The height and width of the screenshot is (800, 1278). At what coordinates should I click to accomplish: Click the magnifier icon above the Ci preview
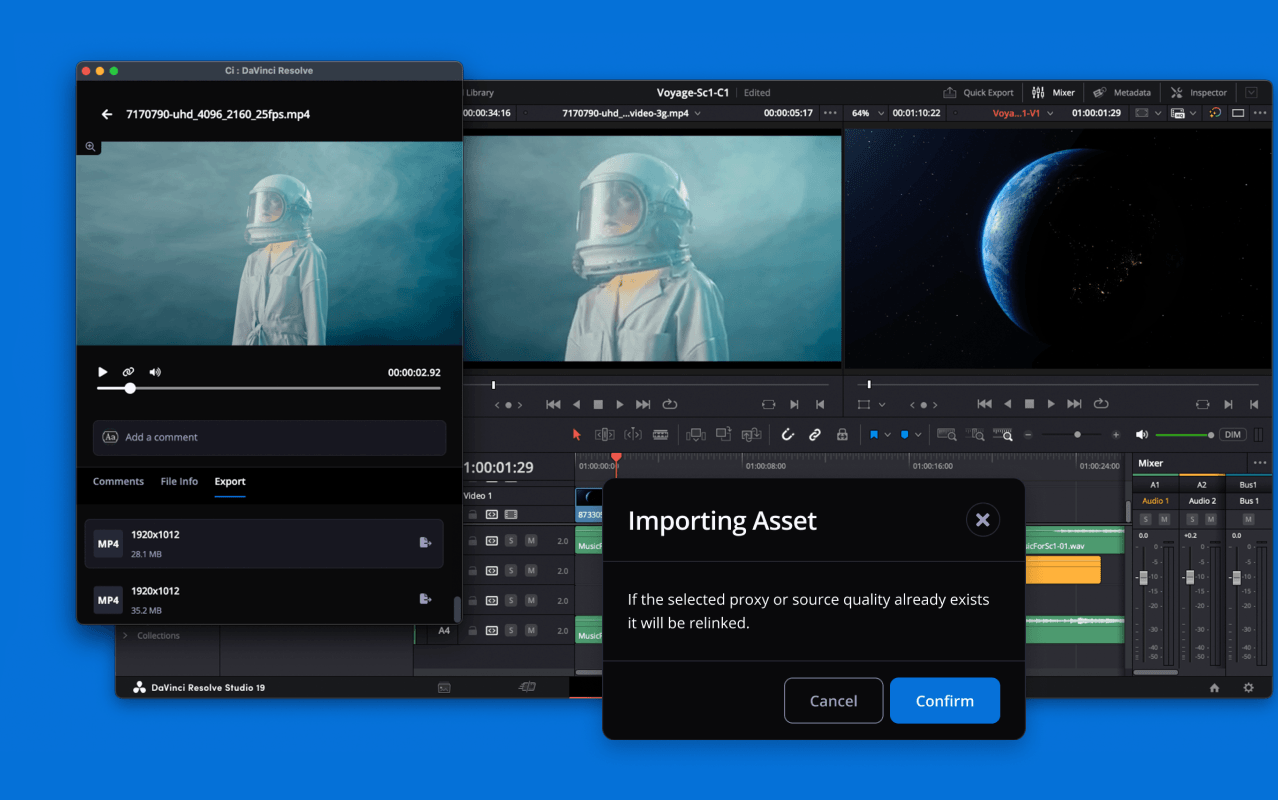pyautogui.click(x=90, y=147)
